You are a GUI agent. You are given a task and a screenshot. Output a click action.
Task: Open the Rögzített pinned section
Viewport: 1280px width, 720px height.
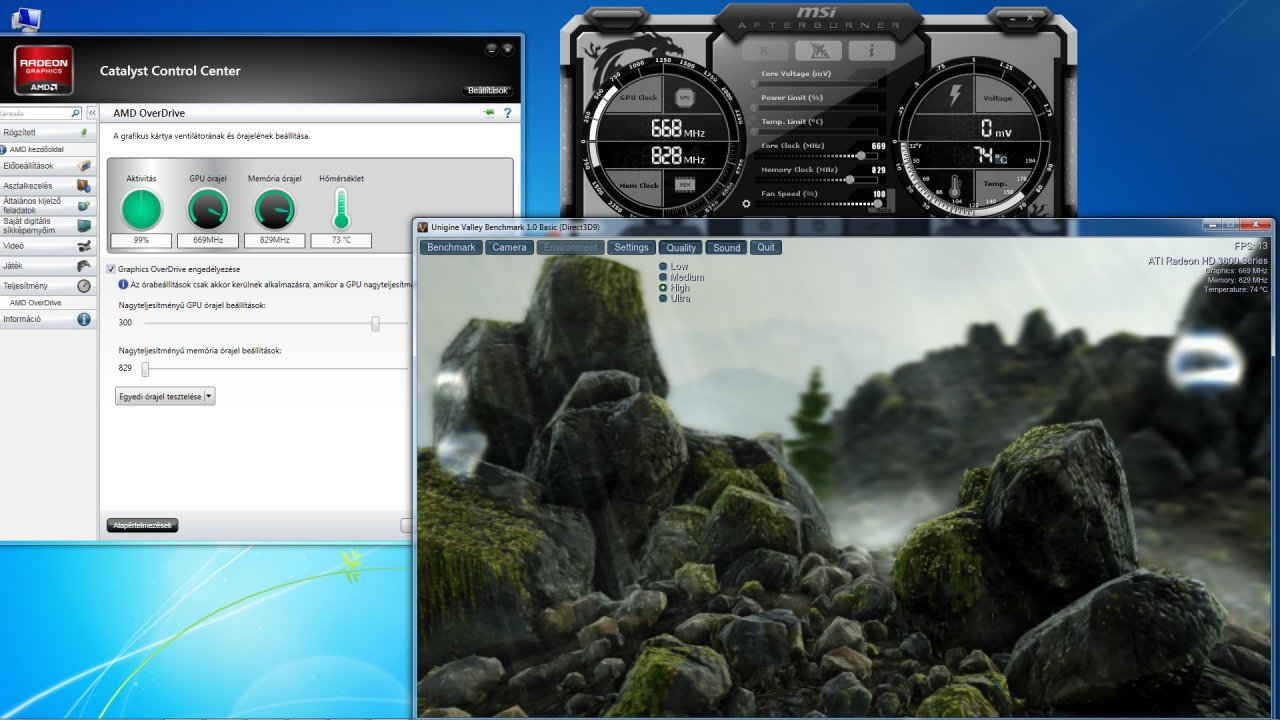point(48,131)
